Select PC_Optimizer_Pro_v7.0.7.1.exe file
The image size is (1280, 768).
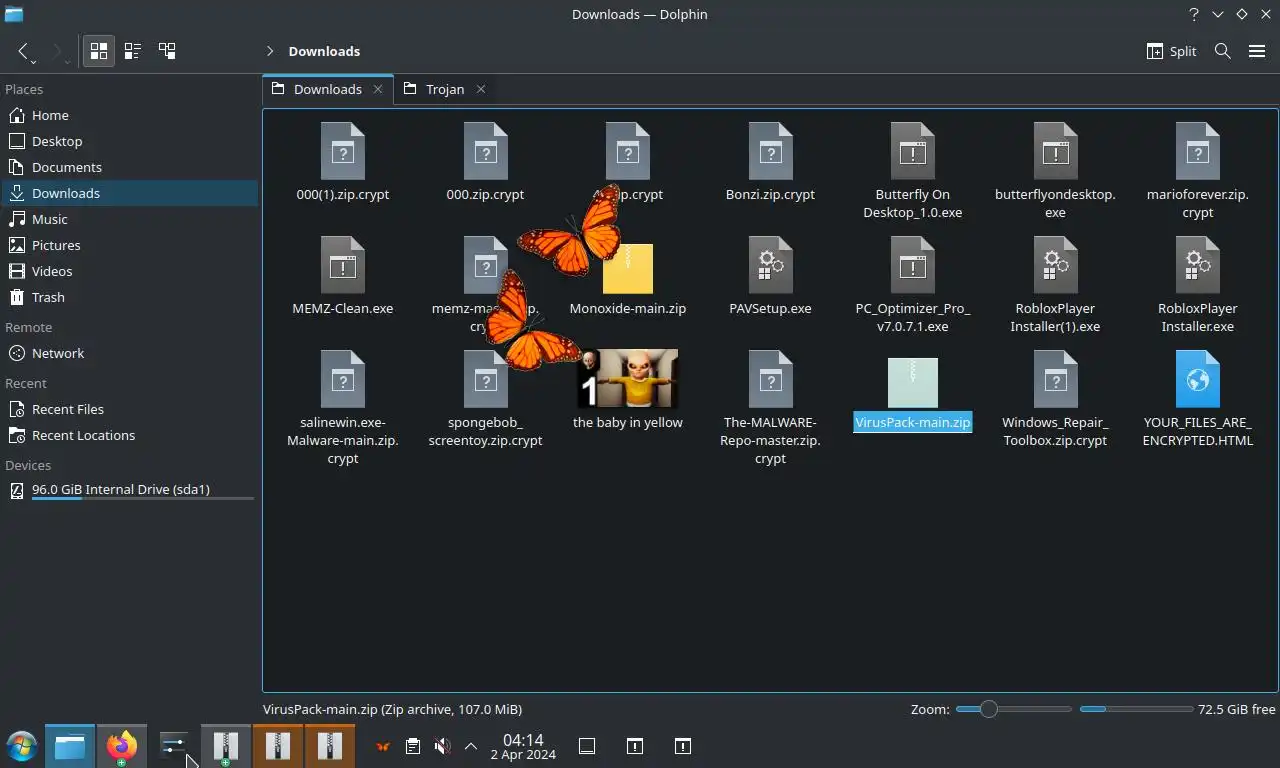[912, 284]
